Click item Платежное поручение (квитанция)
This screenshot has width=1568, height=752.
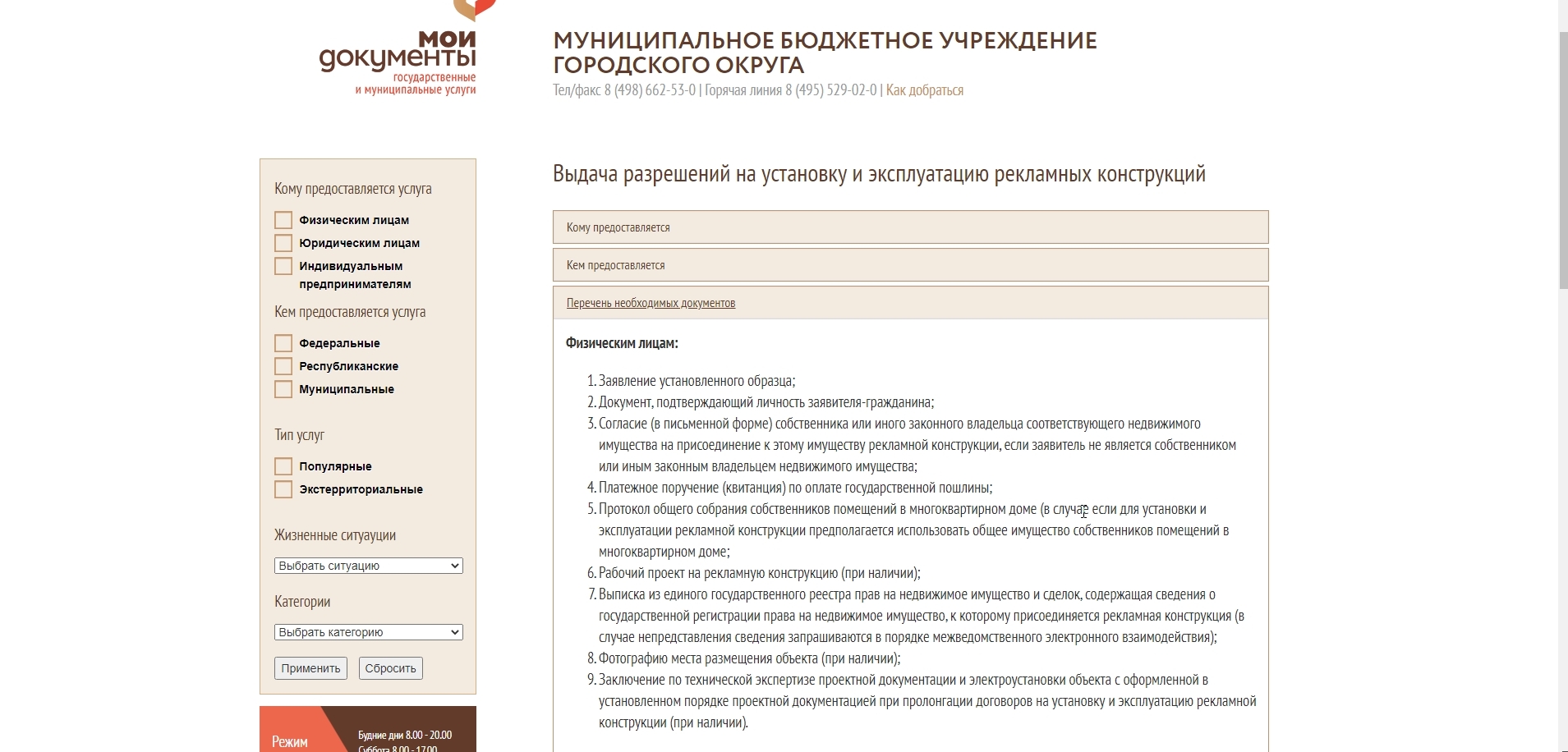[795, 488]
